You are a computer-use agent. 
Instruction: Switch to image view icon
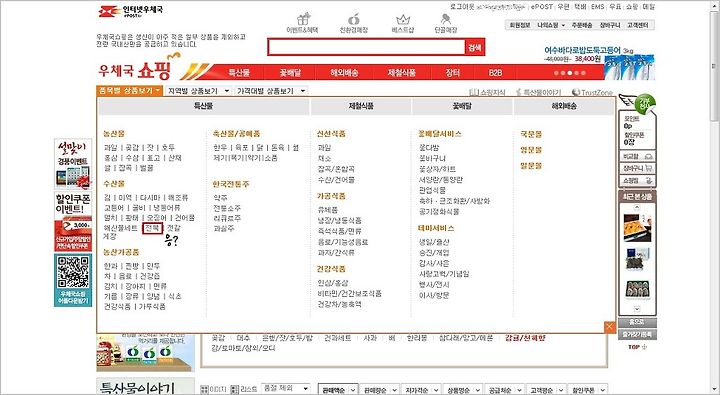pos(205,389)
